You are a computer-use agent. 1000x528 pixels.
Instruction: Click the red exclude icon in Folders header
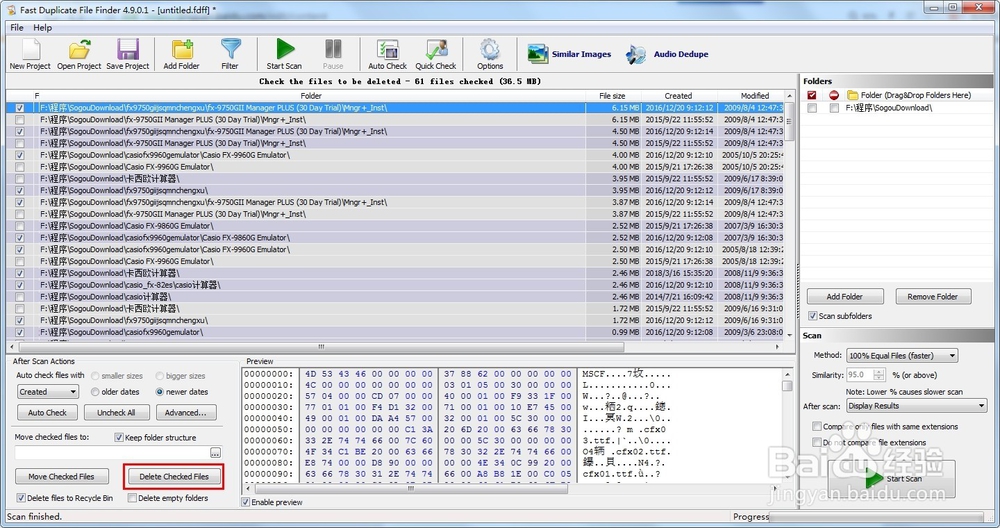[834, 95]
